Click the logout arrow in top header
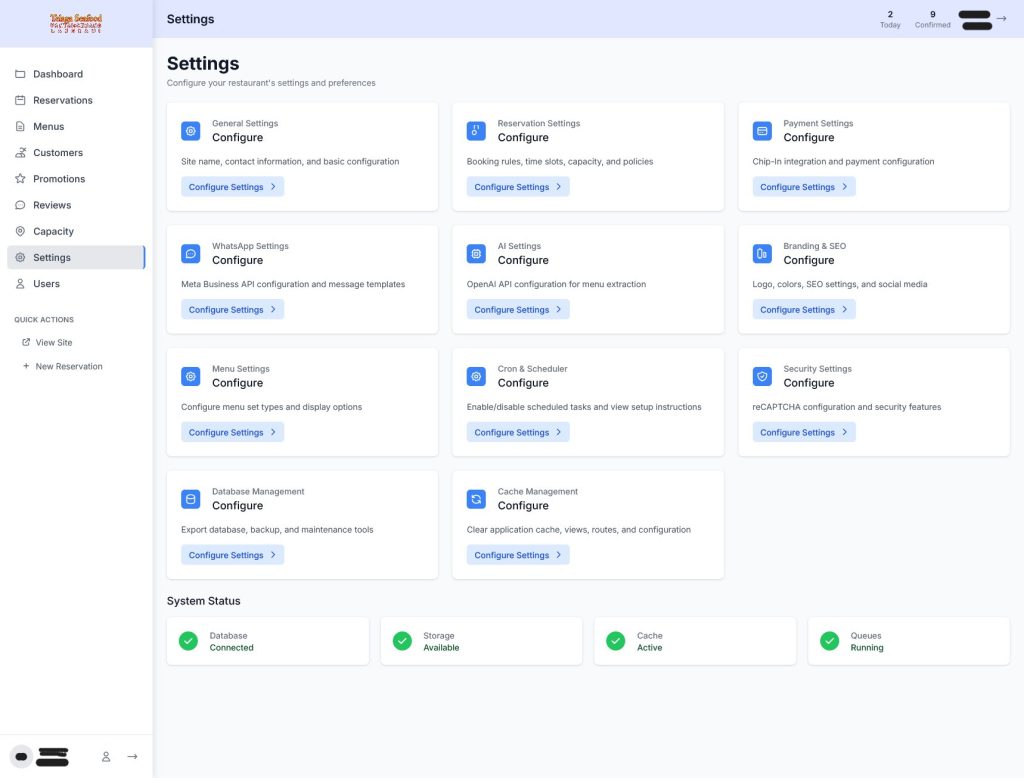1024x778 pixels. point(1002,18)
